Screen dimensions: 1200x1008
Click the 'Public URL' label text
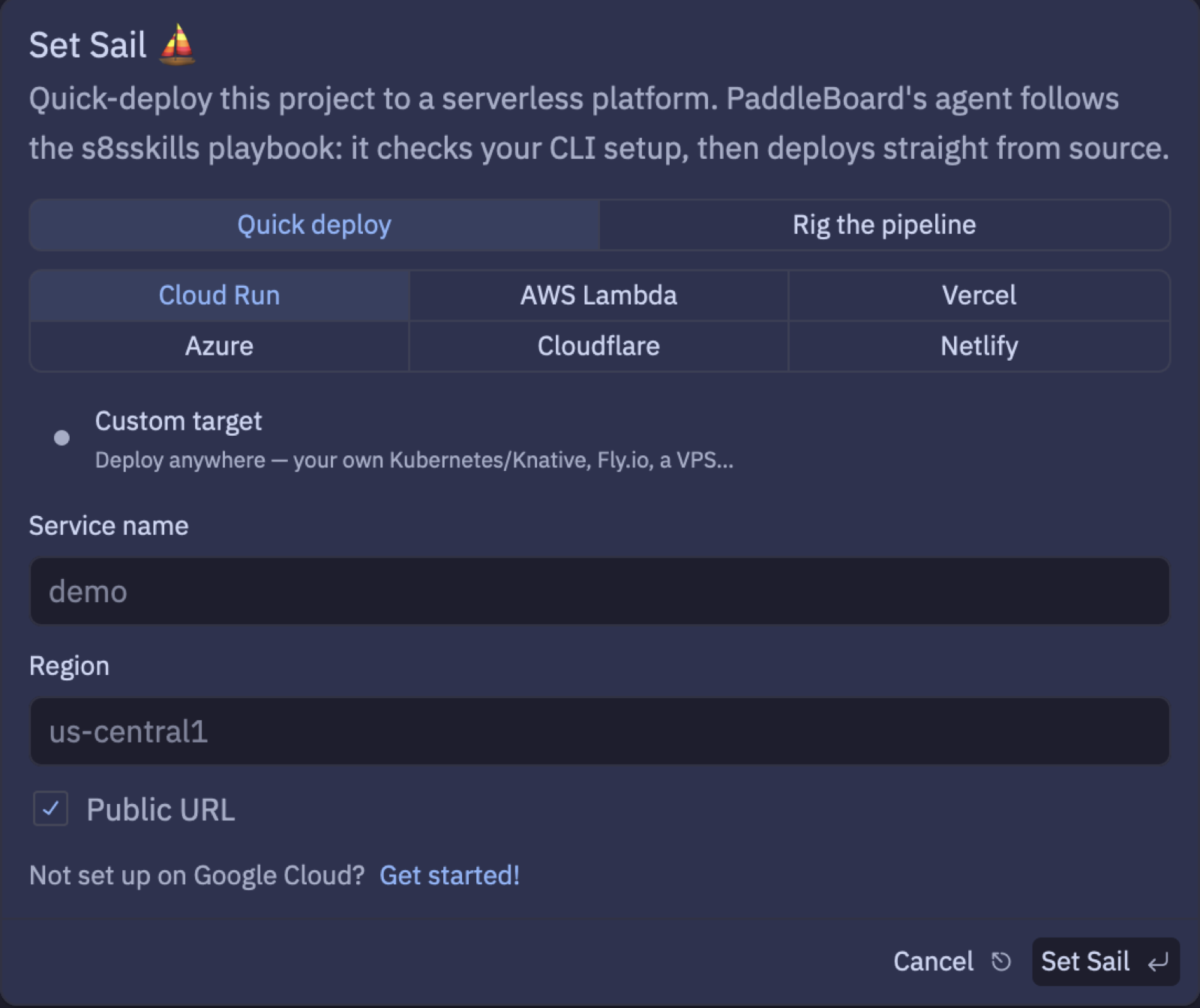(160, 809)
